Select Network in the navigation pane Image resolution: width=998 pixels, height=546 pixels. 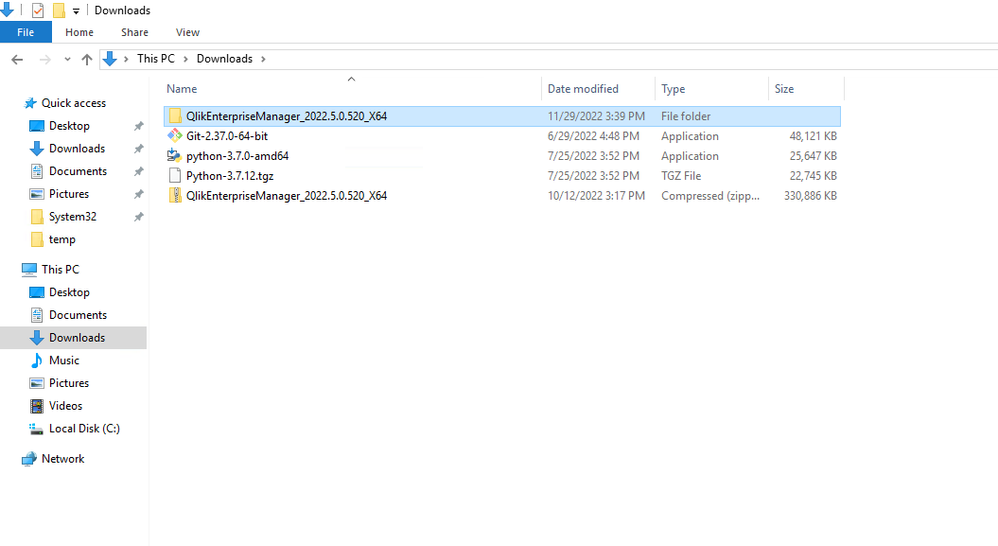pos(62,459)
